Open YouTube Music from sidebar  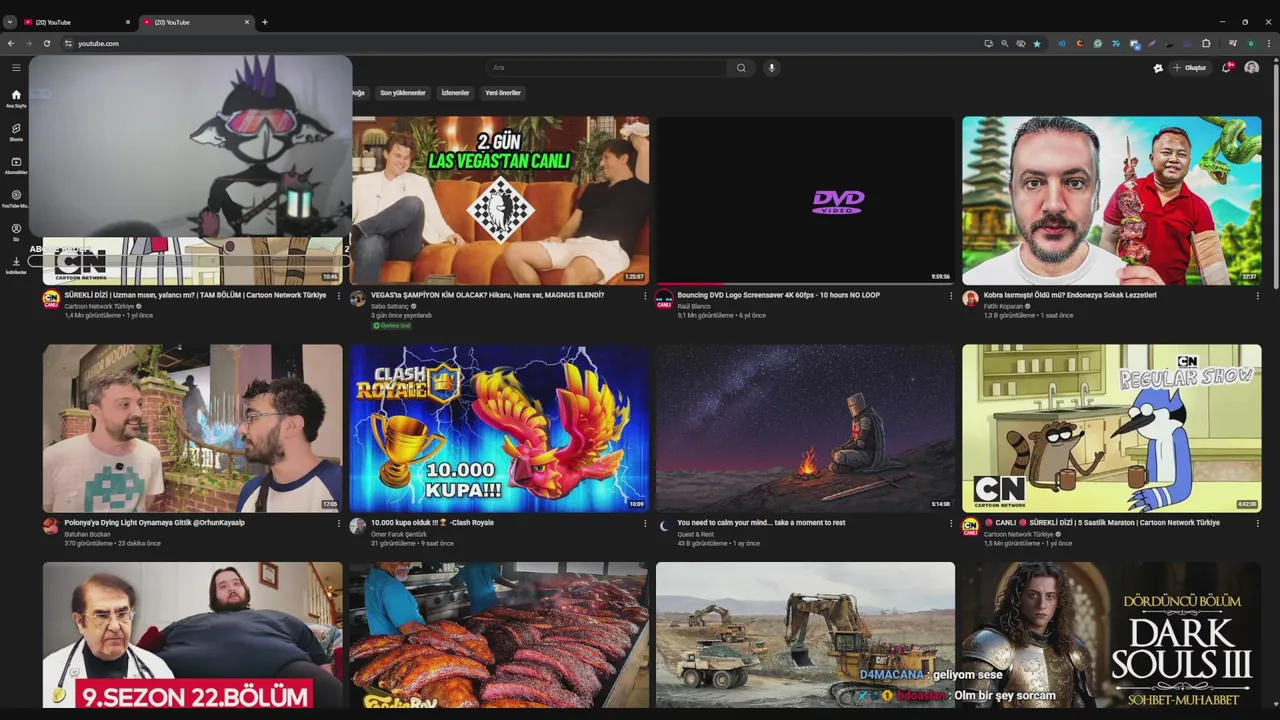point(16,199)
